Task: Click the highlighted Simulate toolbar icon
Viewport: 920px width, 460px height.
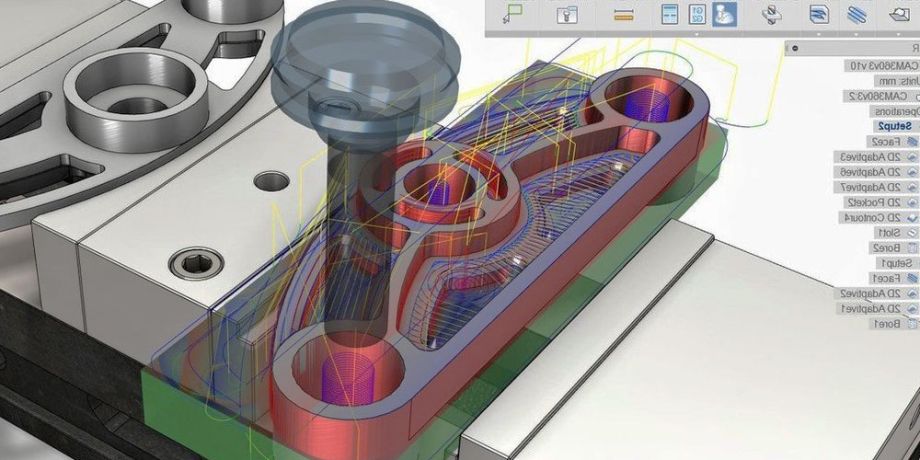Action: 725,14
